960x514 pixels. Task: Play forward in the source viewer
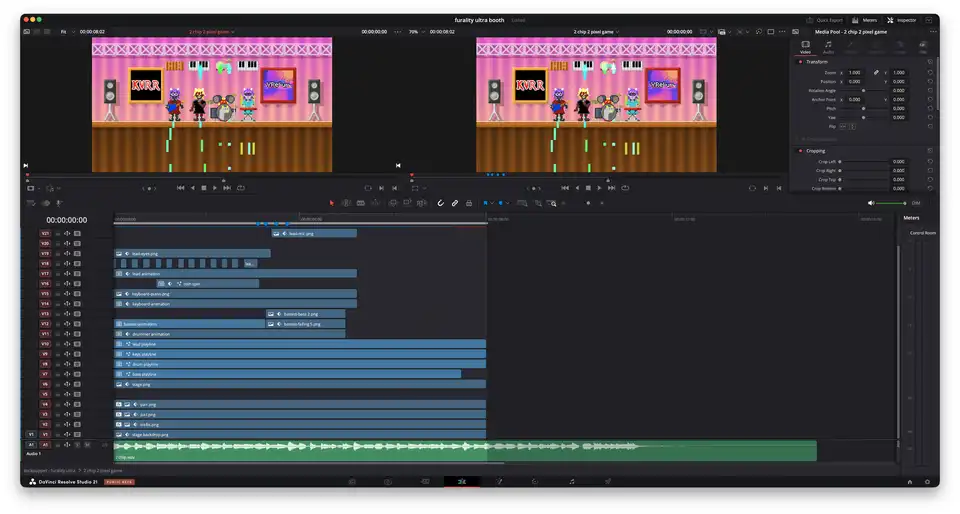[215, 188]
